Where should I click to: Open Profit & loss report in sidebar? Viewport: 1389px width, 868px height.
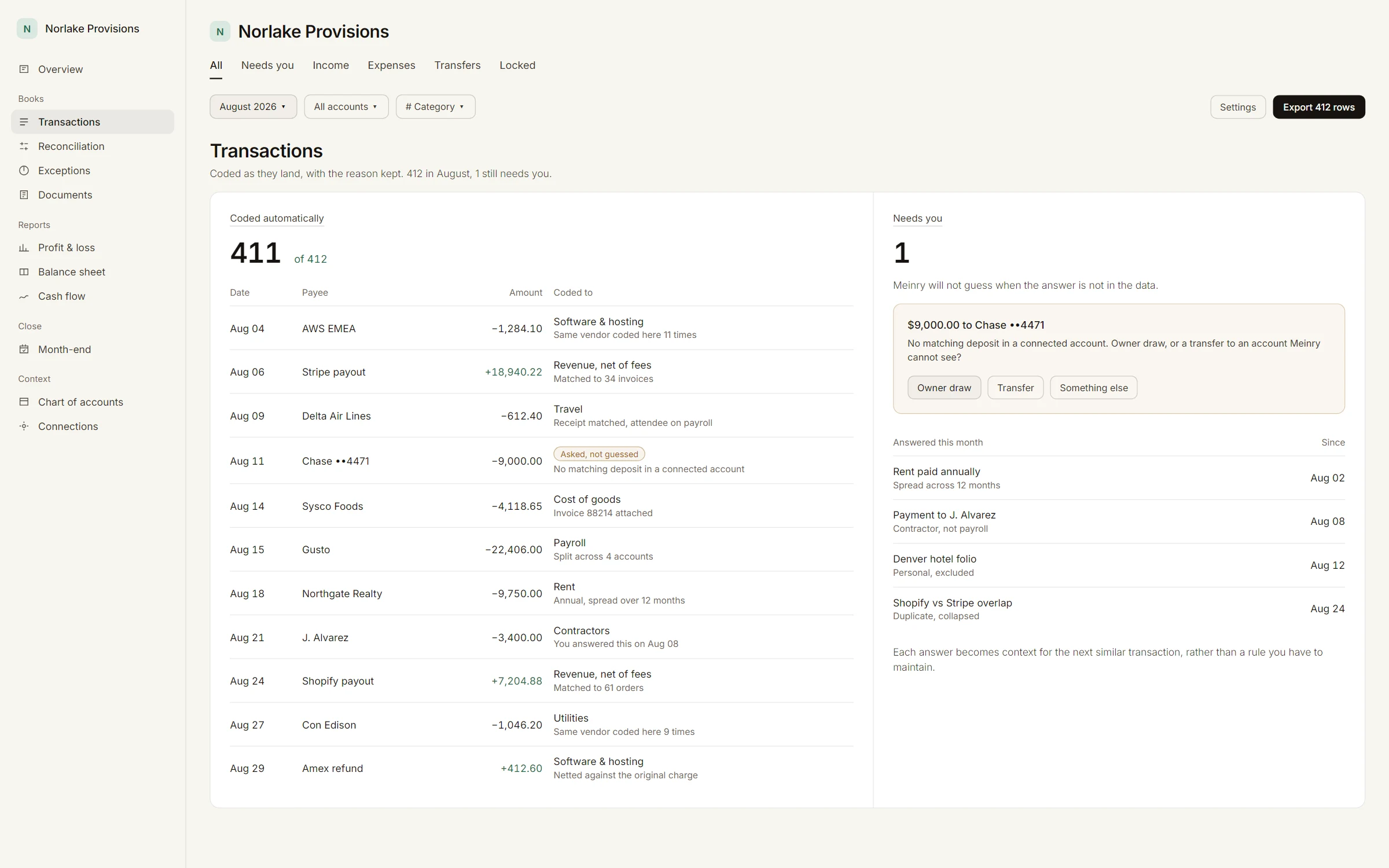tap(93, 248)
